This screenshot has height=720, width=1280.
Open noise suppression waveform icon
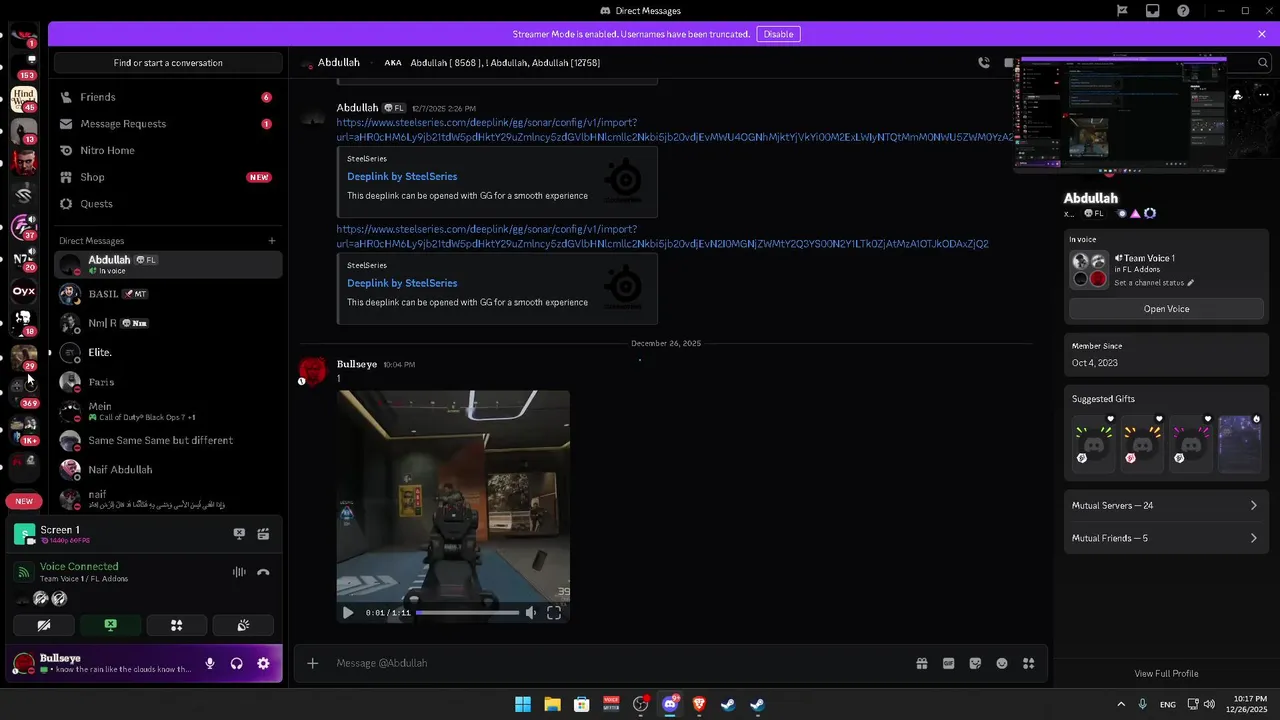[x=239, y=572]
